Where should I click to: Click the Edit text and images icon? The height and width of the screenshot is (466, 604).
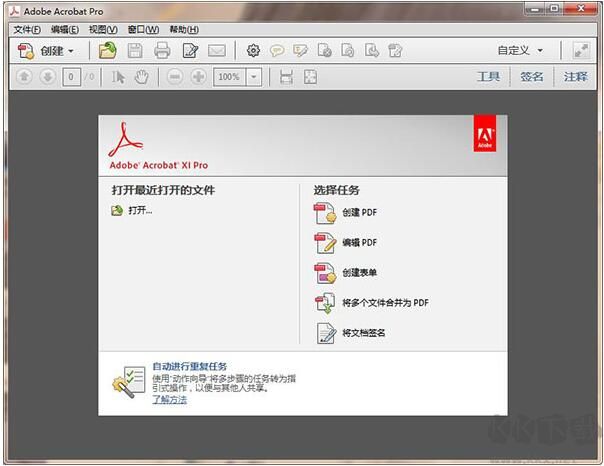coord(190,51)
